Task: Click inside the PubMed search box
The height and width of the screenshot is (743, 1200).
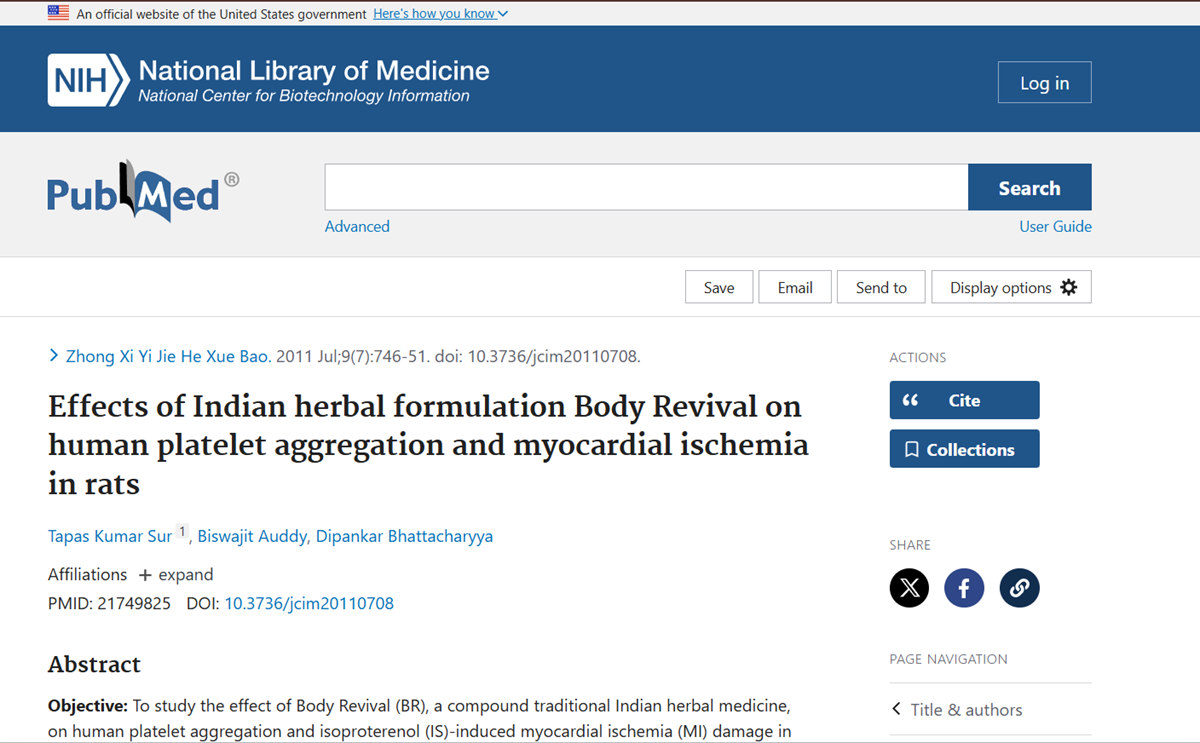Action: coord(645,187)
